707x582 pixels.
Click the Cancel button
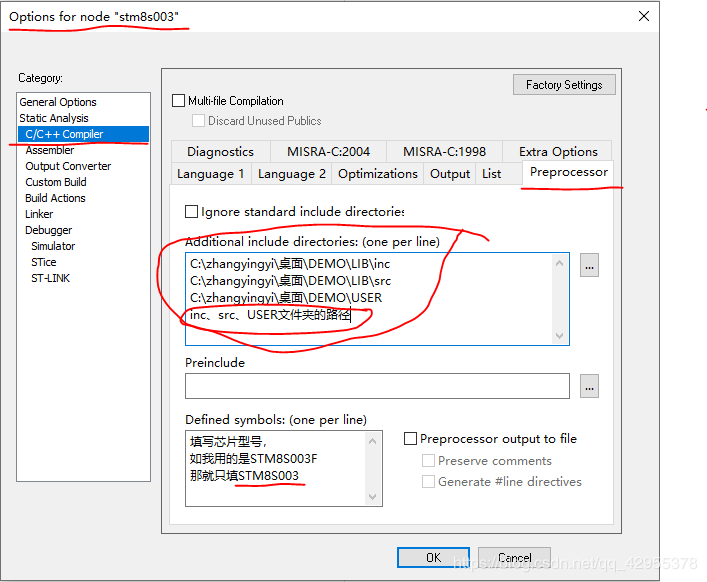[514, 558]
